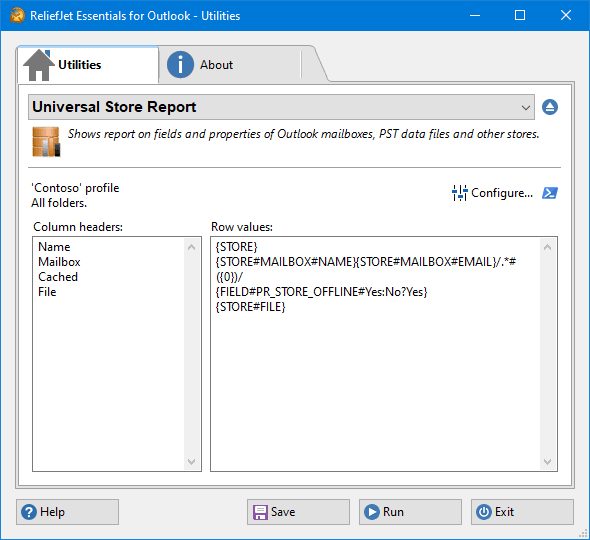Click the ReliefJet app icon in title bar
This screenshot has height=540, width=590.
pos(17,15)
